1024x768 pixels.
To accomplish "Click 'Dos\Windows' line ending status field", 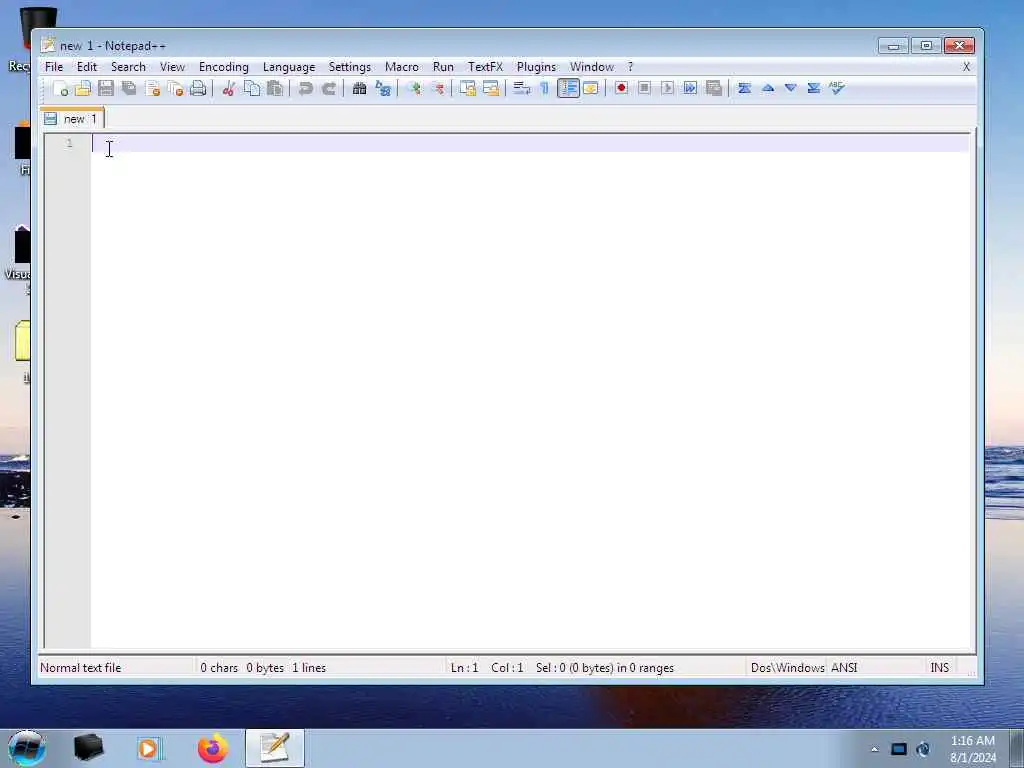I will [788, 667].
